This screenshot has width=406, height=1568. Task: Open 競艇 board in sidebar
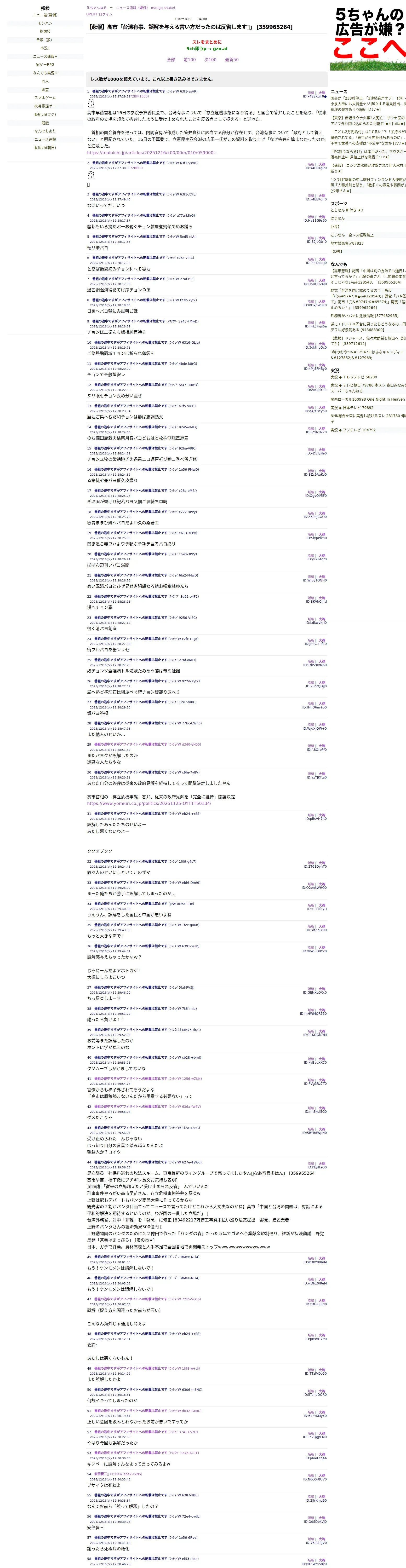(x=45, y=123)
